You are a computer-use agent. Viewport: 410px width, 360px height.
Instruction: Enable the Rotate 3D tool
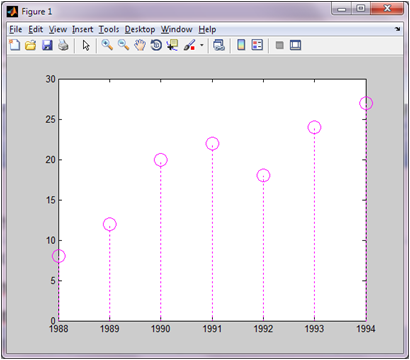(x=156, y=45)
